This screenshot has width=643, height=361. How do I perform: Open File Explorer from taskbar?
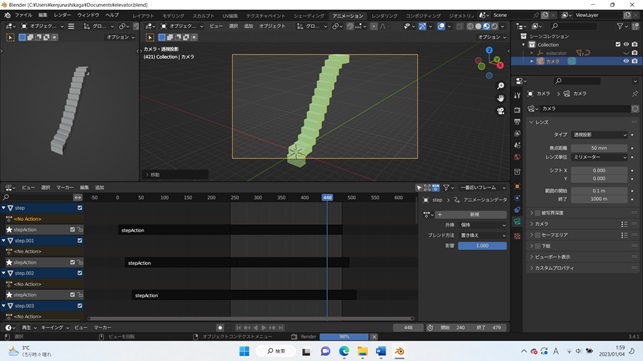point(363,351)
